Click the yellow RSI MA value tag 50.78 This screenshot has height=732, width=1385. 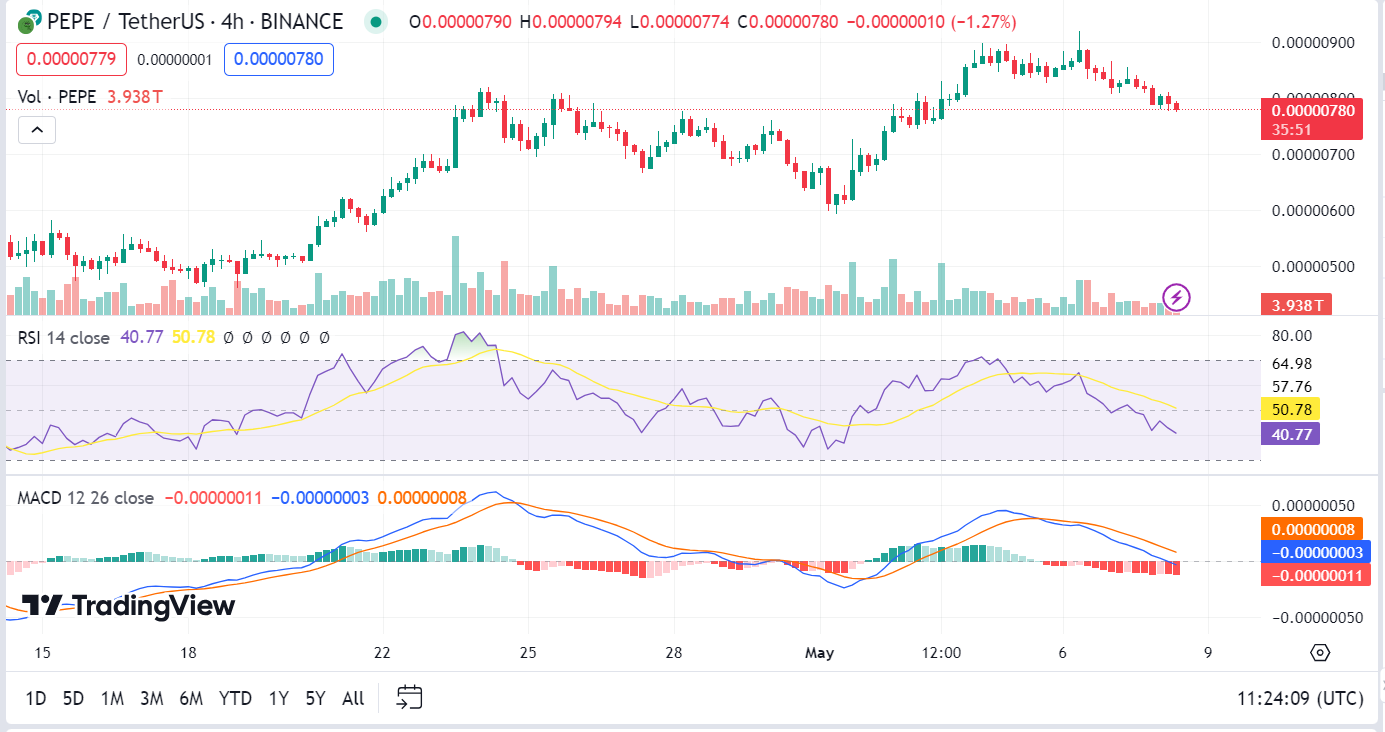[x=1291, y=409]
